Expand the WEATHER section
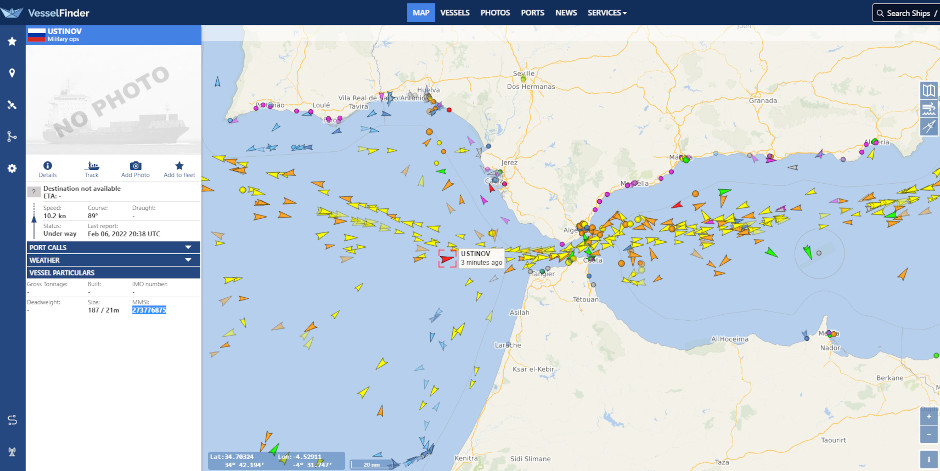 pos(113,260)
